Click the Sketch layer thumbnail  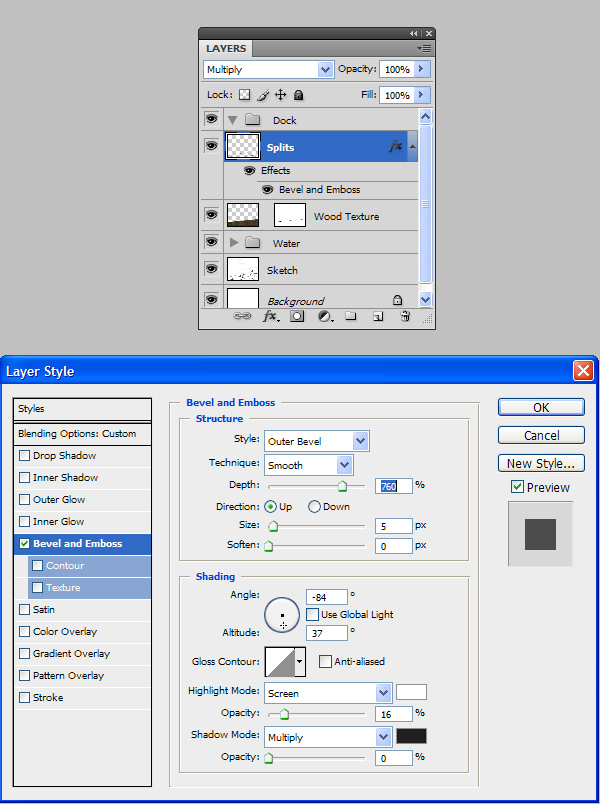[243, 270]
